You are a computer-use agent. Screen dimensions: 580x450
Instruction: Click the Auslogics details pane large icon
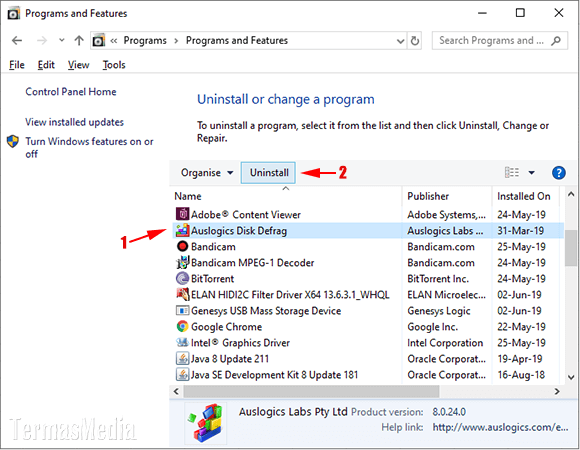tap(206, 423)
